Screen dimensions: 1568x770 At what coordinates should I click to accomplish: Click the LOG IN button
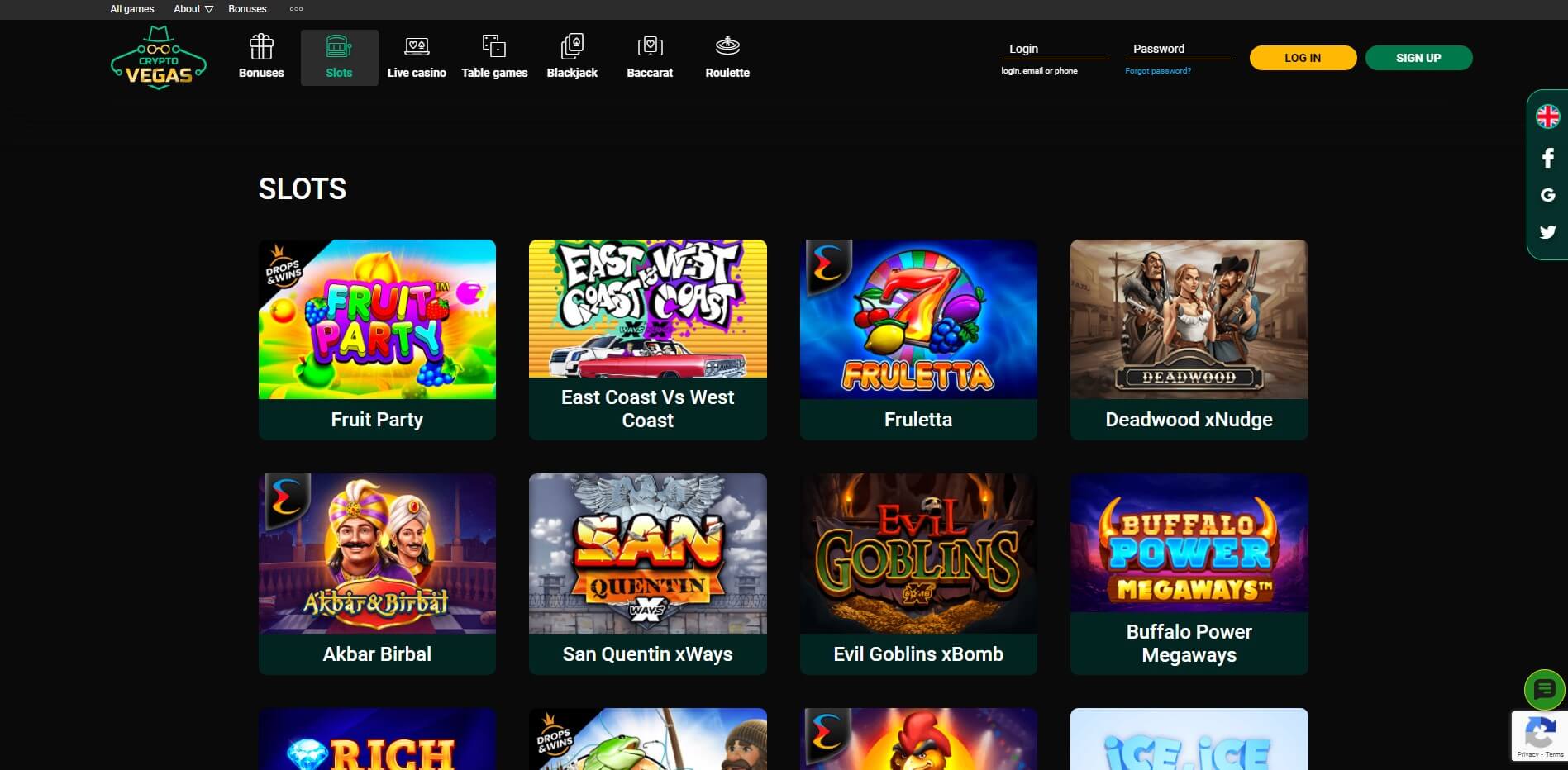click(x=1303, y=58)
